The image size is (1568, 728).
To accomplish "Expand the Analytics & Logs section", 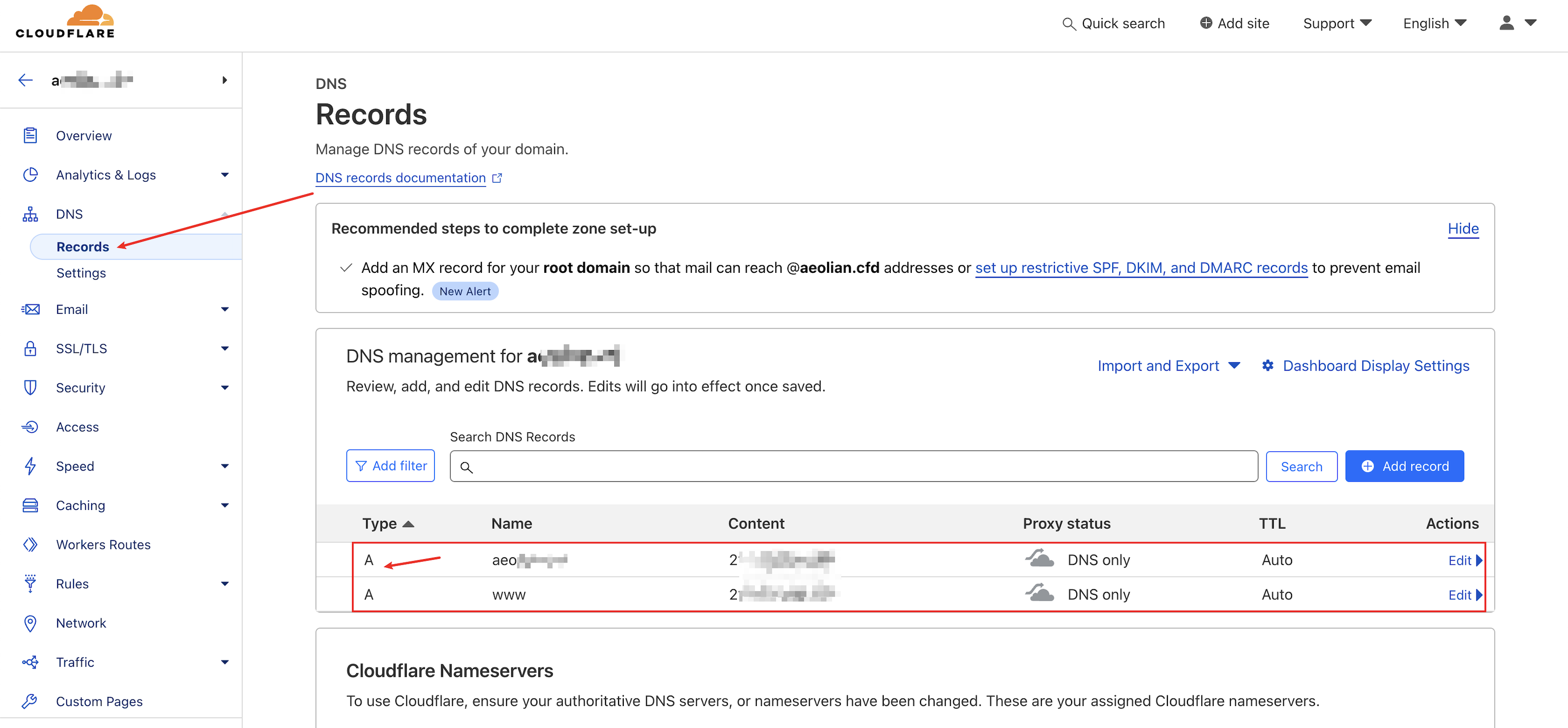I will [x=225, y=175].
